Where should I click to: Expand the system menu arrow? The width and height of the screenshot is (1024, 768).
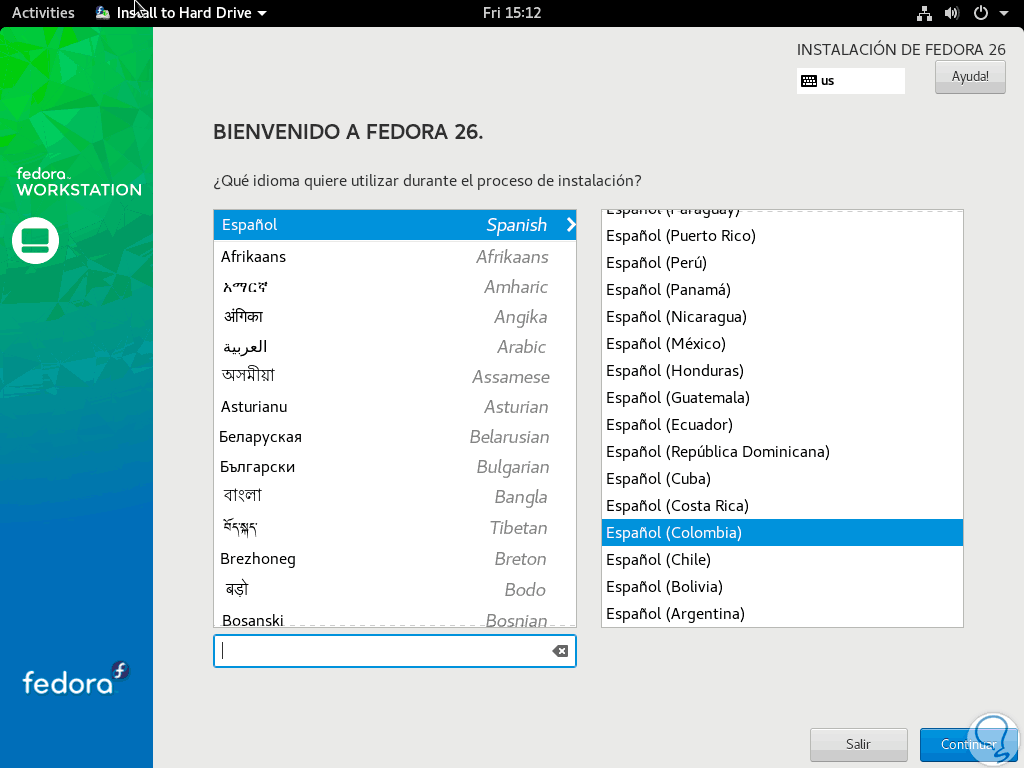coord(1003,13)
